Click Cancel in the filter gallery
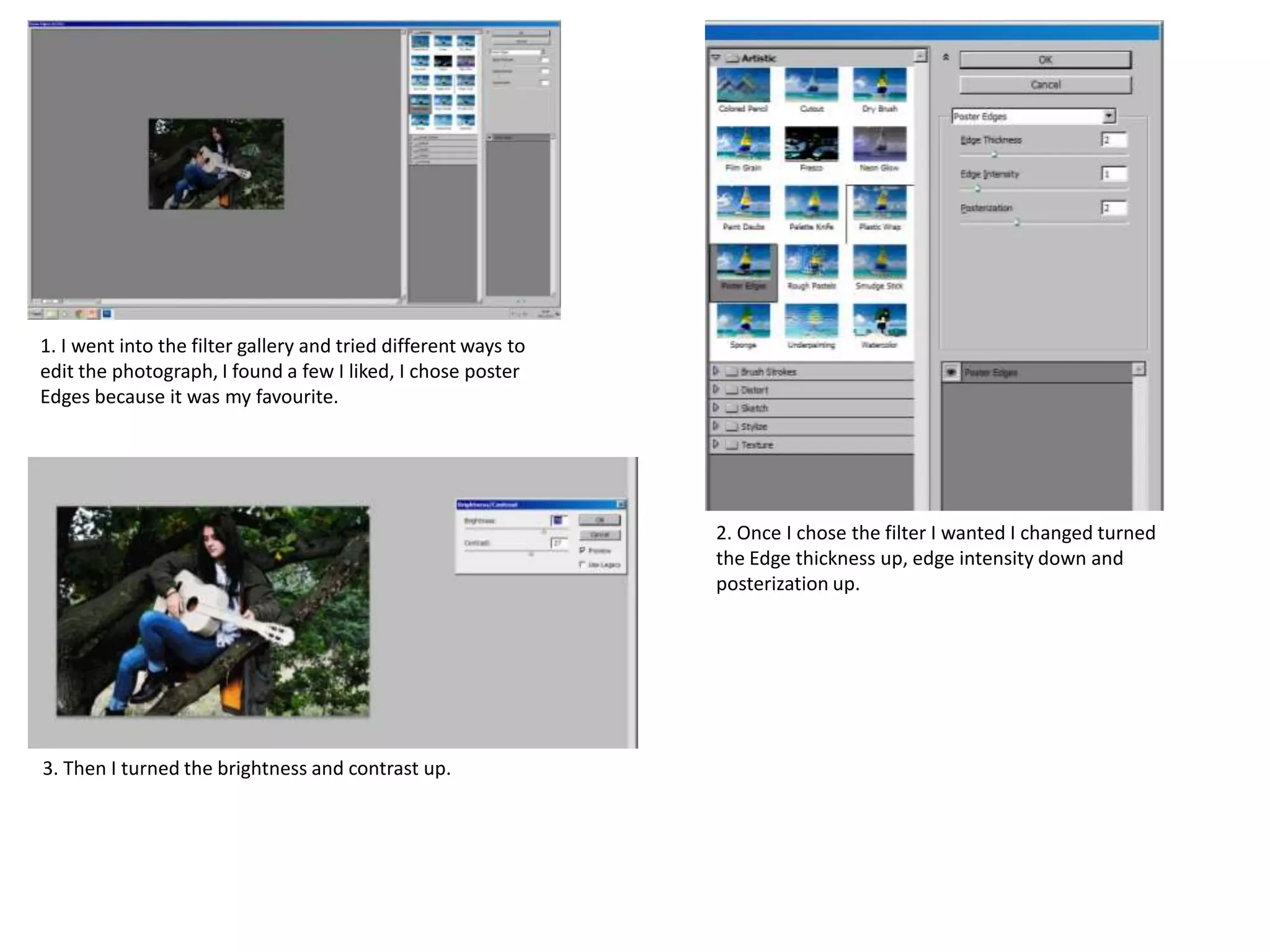1270x952 pixels. click(1045, 84)
